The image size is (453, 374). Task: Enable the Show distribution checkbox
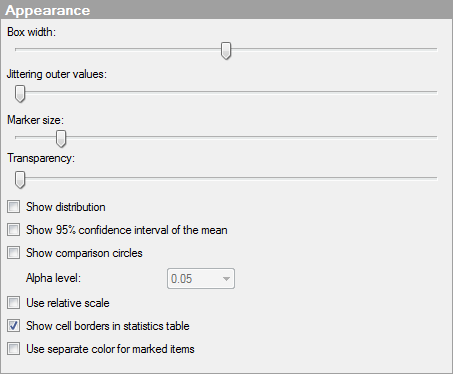point(14,207)
